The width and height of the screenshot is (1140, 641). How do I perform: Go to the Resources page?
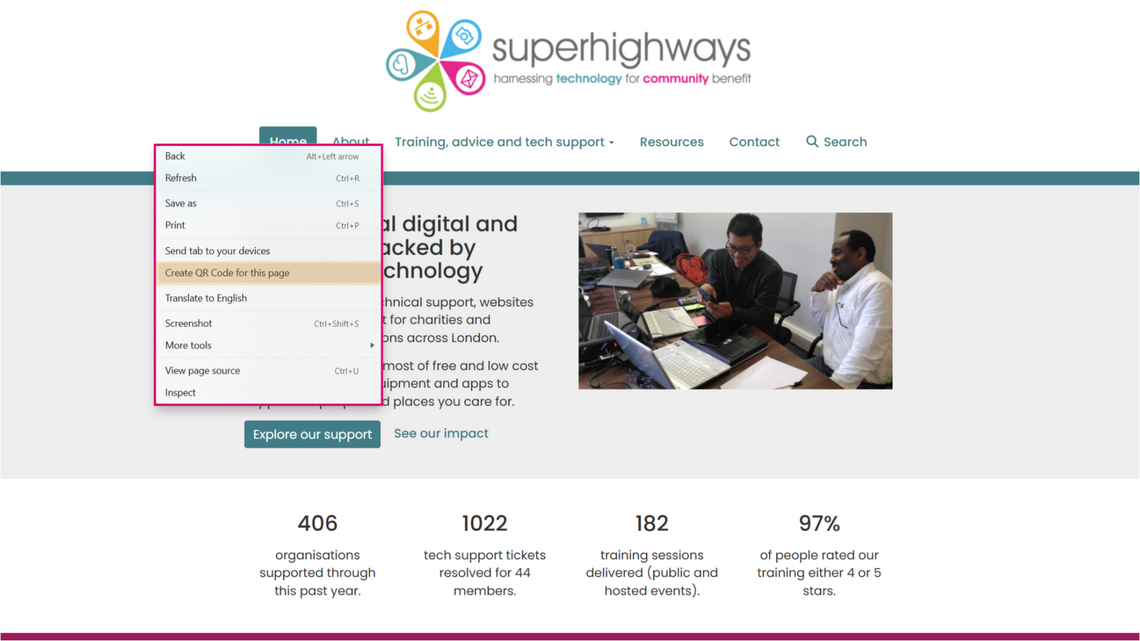pos(671,142)
